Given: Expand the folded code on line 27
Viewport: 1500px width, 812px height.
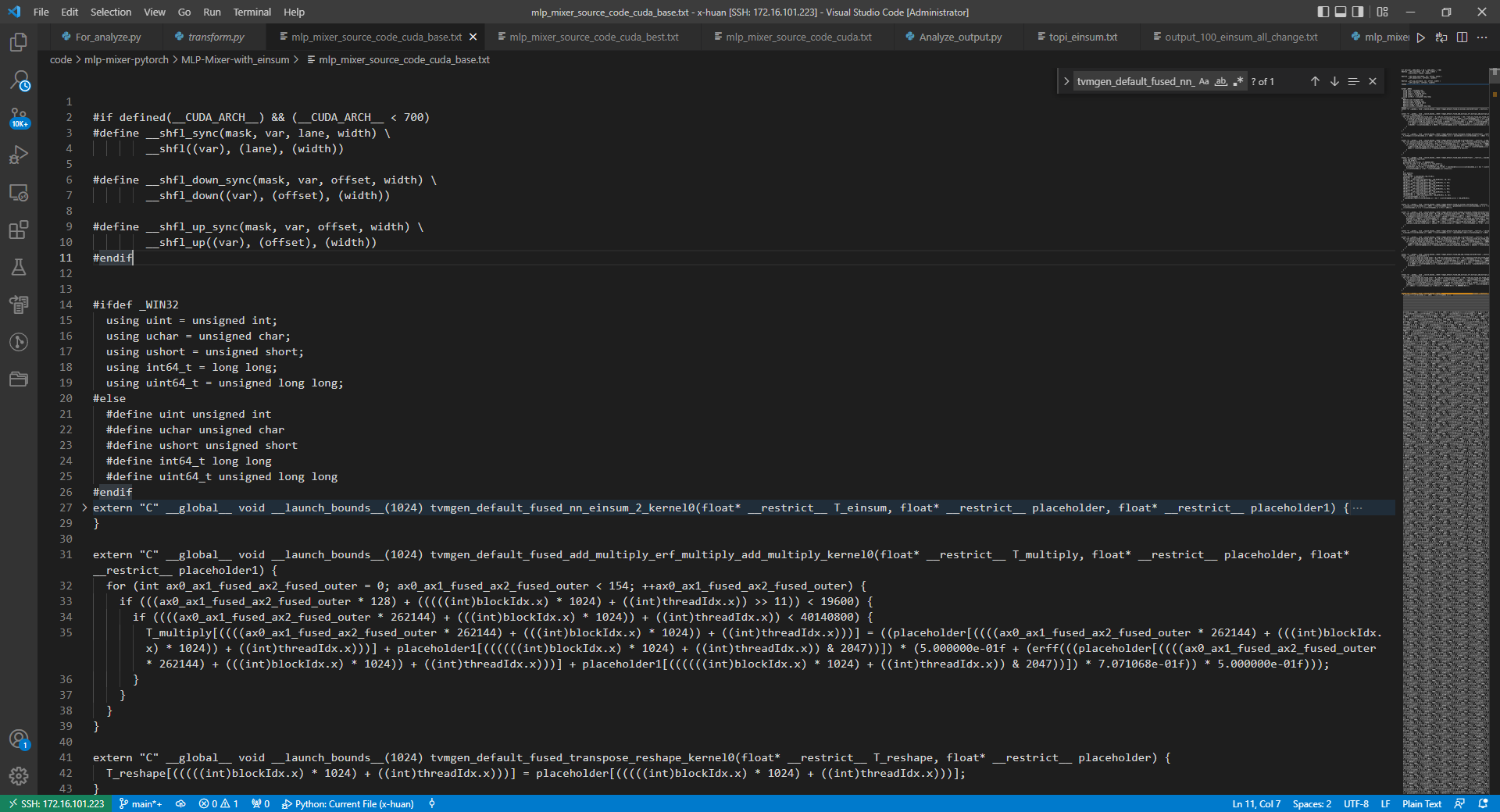Looking at the screenshot, I should (85, 508).
